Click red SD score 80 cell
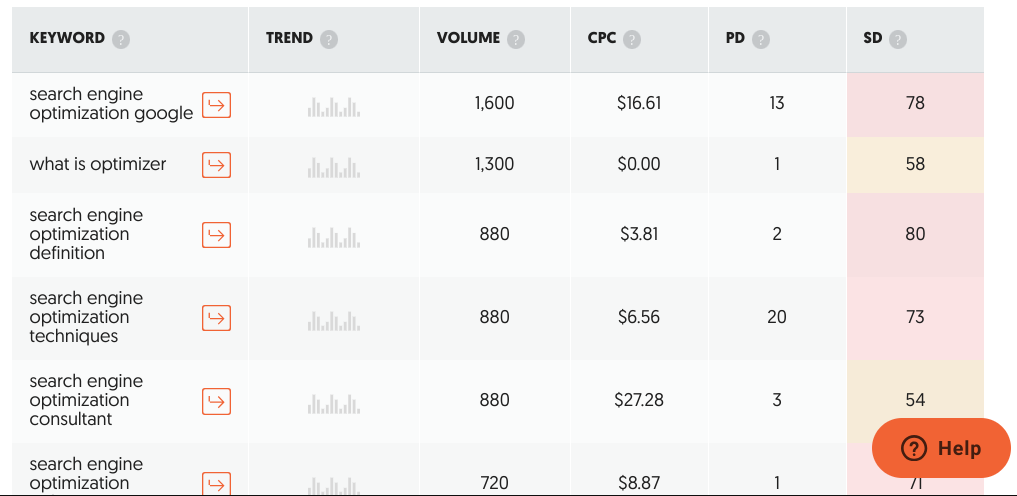Screen dimensions: 1017x496 tap(915, 235)
